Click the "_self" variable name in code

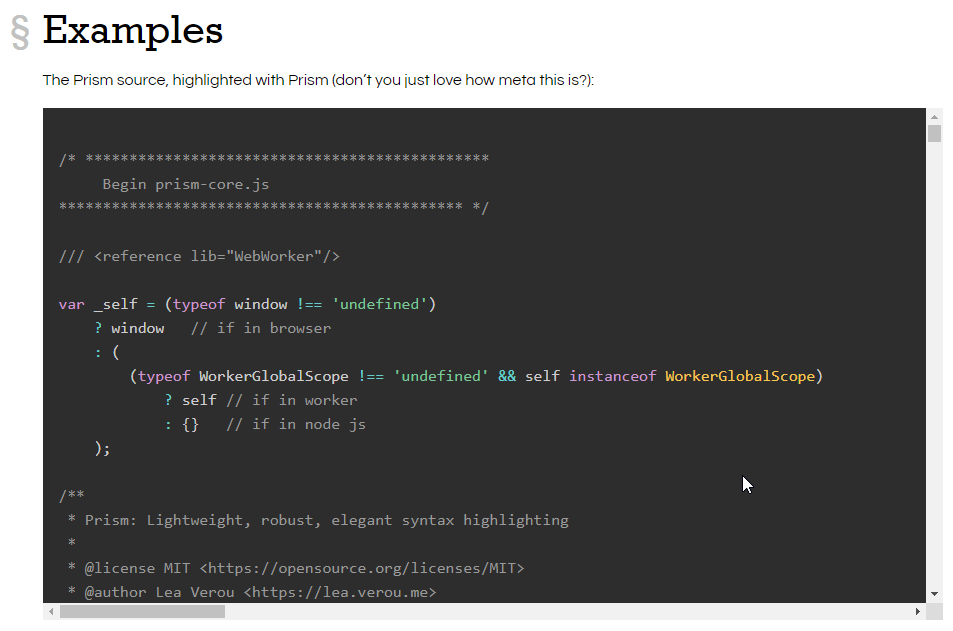click(x=115, y=304)
